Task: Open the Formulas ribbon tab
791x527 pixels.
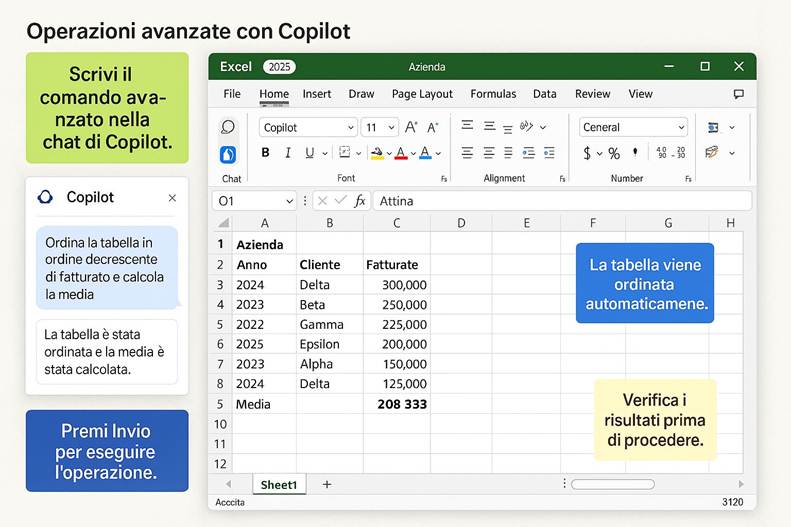Action: (493, 94)
